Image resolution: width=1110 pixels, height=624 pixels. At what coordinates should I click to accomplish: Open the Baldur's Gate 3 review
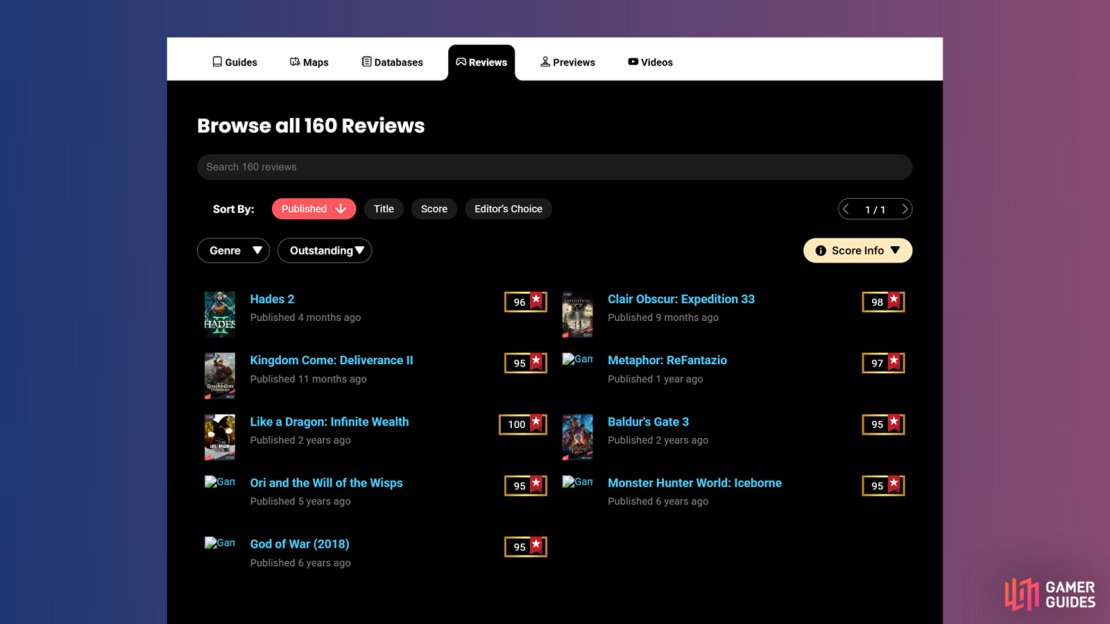(x=648, y=421)
